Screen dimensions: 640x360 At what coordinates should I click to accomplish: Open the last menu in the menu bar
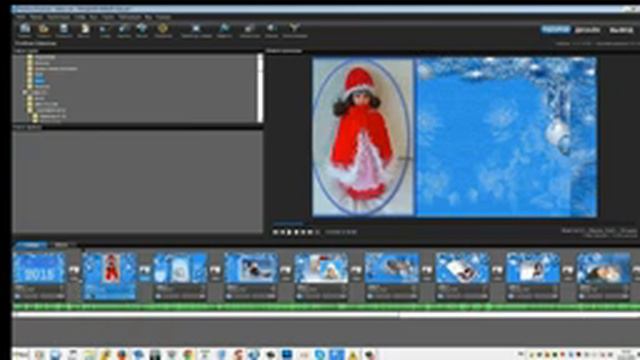(163, 18)
